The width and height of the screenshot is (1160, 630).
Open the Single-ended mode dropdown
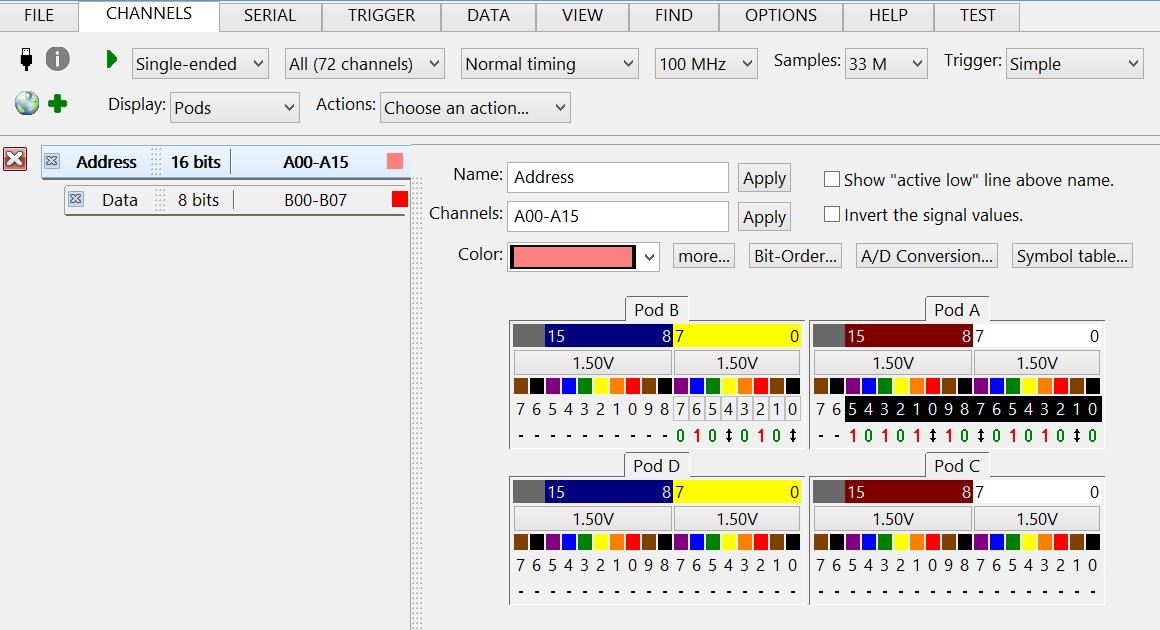tap(200, 64)
